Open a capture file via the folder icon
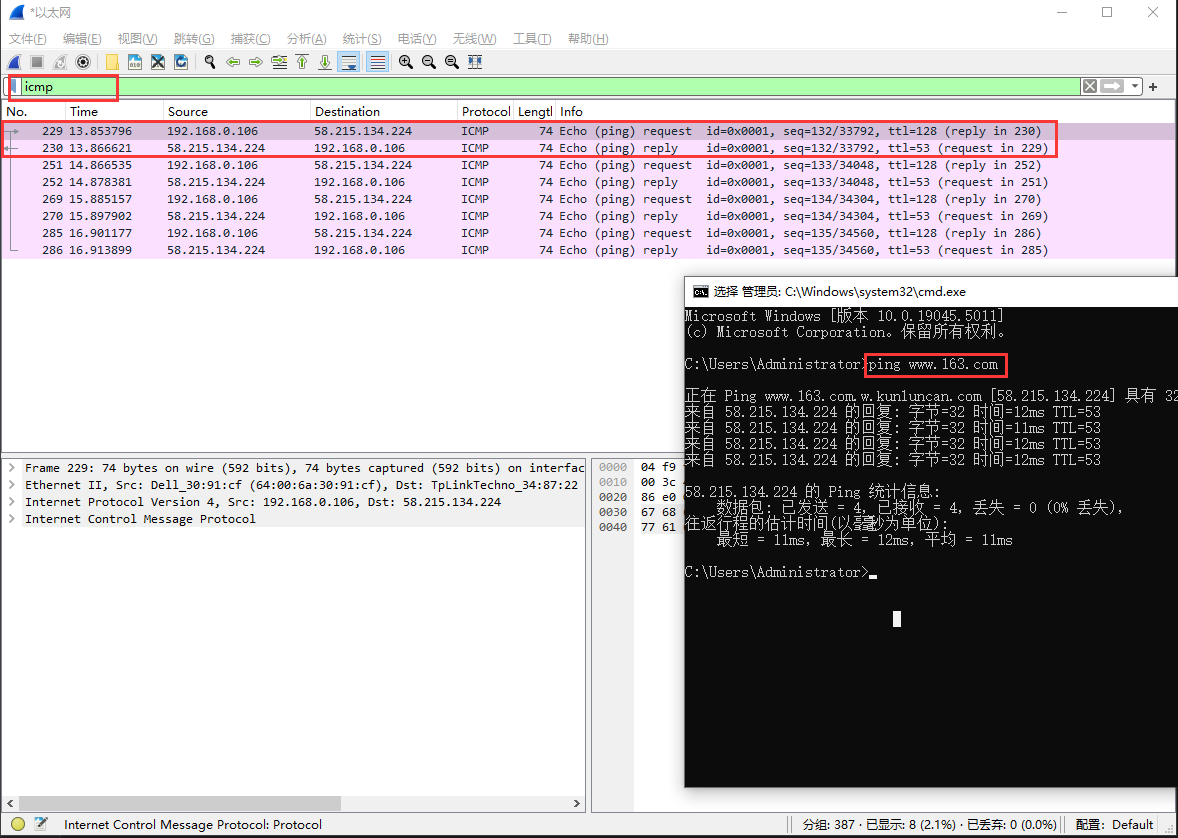The height and width of the screenshot is (838, 1178). point(112,62)
